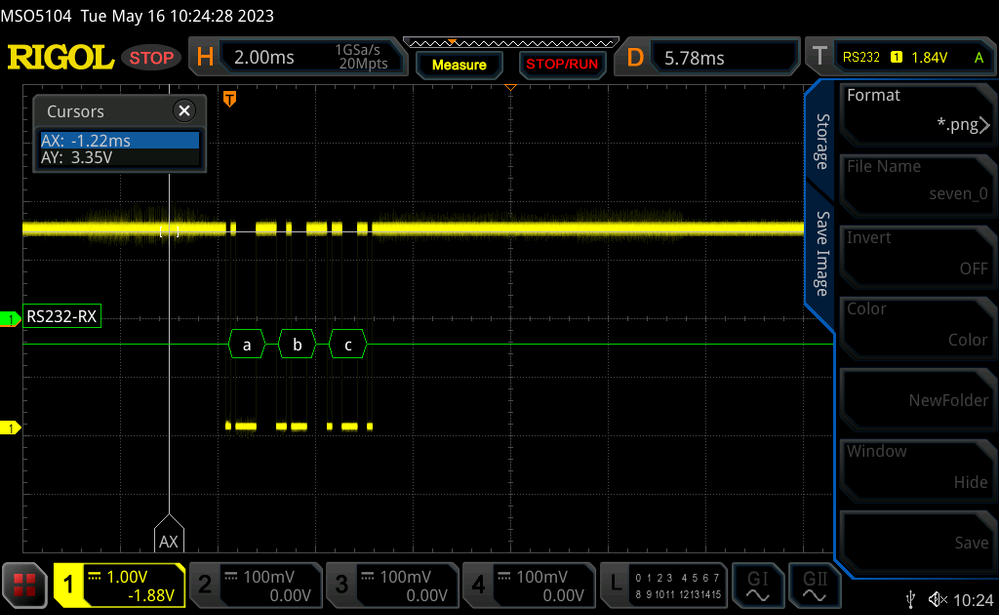999x615 pixels.
Task: Select the AX cursor handle at bottom
Action: click(169, 533)
